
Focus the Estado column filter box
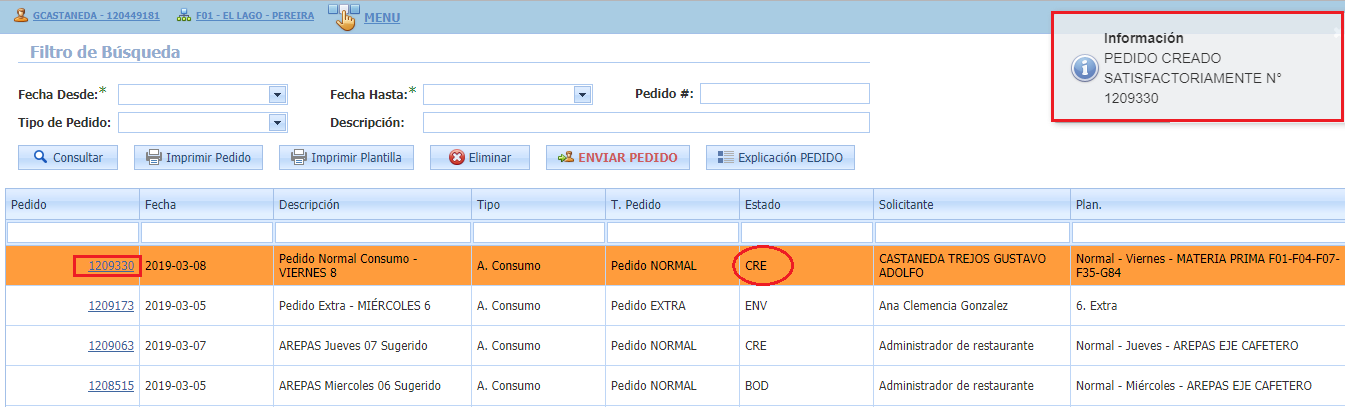806,232
